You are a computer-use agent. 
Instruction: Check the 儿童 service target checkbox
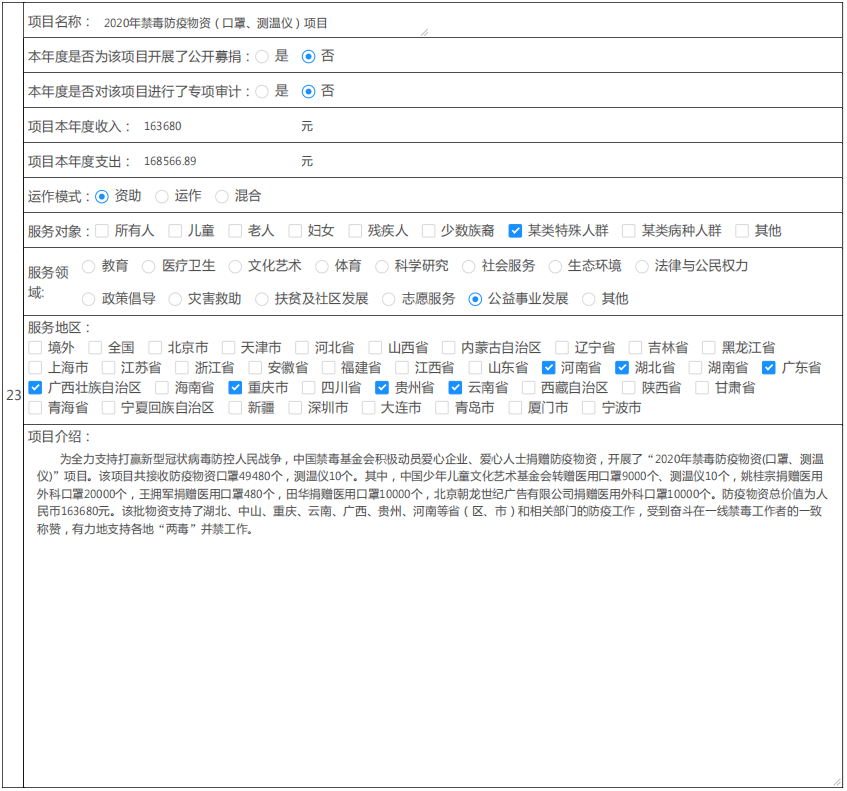click(175, 231)
